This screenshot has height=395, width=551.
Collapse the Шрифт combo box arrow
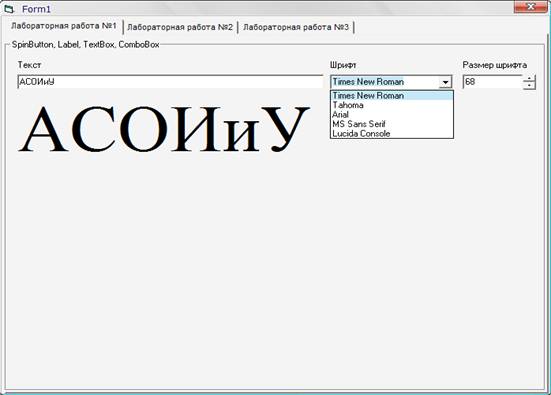[x=445, y=82]
